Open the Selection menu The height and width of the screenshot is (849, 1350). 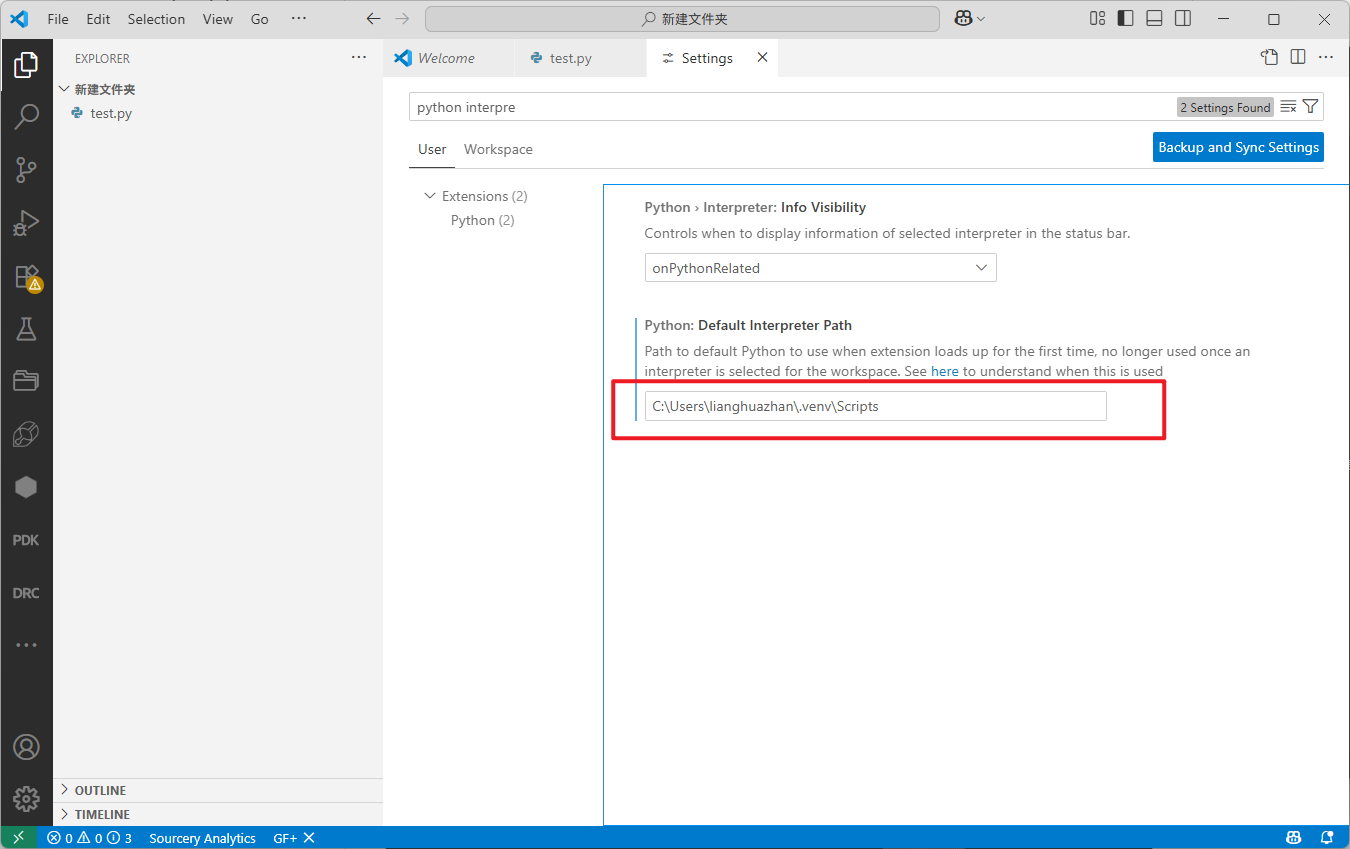(x=156, y=19)
